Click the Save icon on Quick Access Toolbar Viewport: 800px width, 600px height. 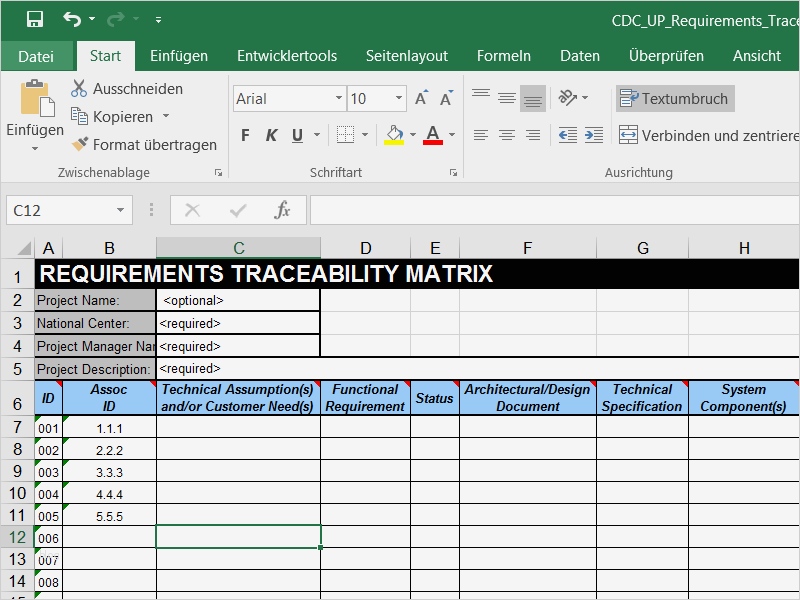coord(37,19)
